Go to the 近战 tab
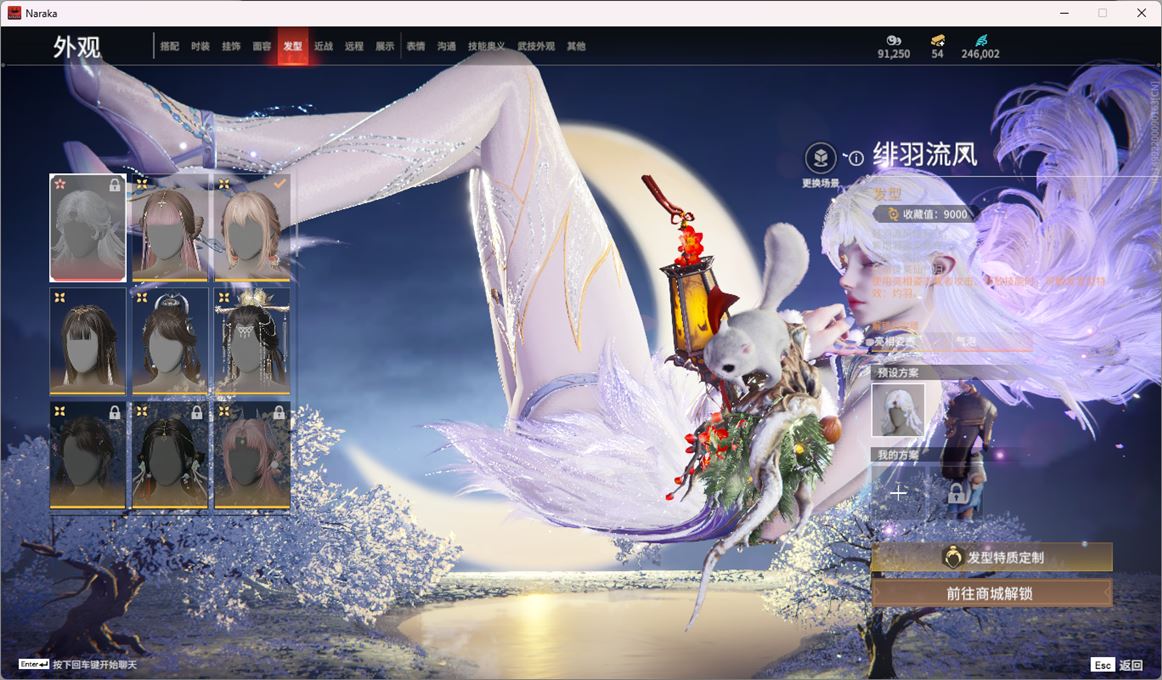1162x680 pixels. point(323,46)
